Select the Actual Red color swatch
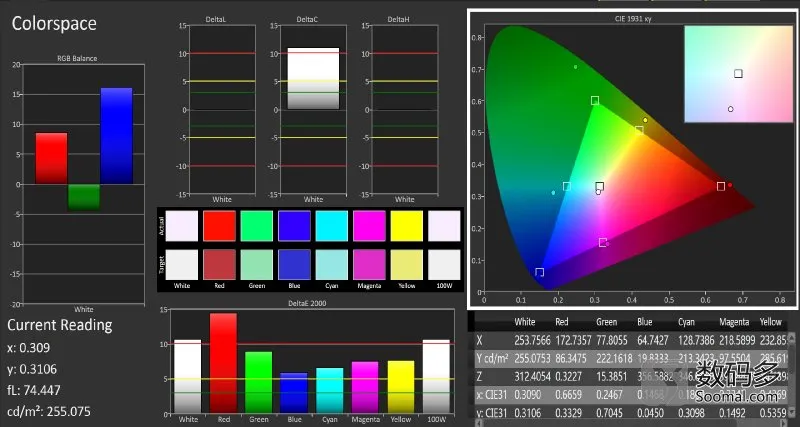The width and height of the screenshot is (800, 427). 219,225
